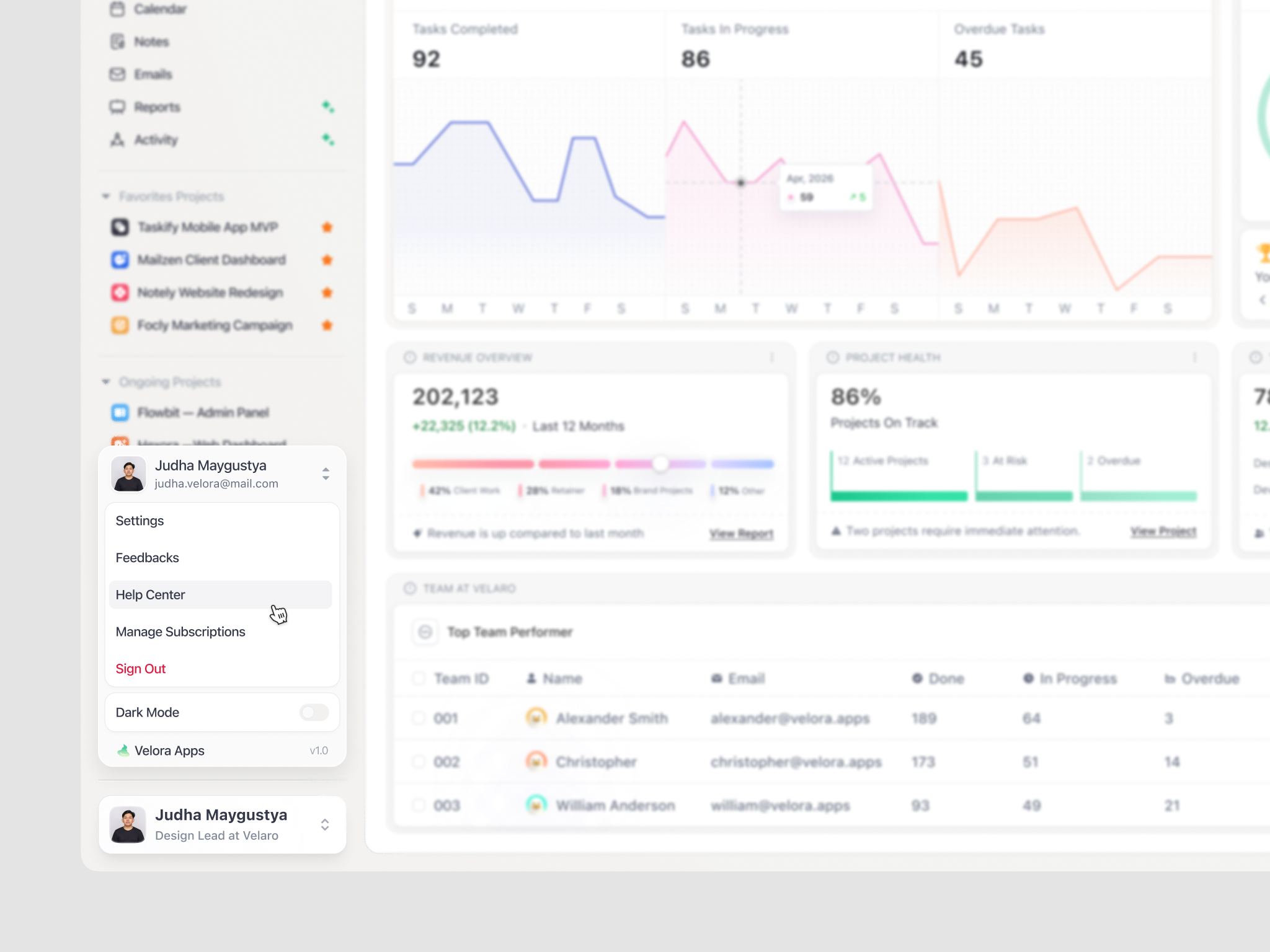Click Manage Subscriptions menu entry
The height and width of the screenshot is (952, 1270).
[x=180, y=632]
